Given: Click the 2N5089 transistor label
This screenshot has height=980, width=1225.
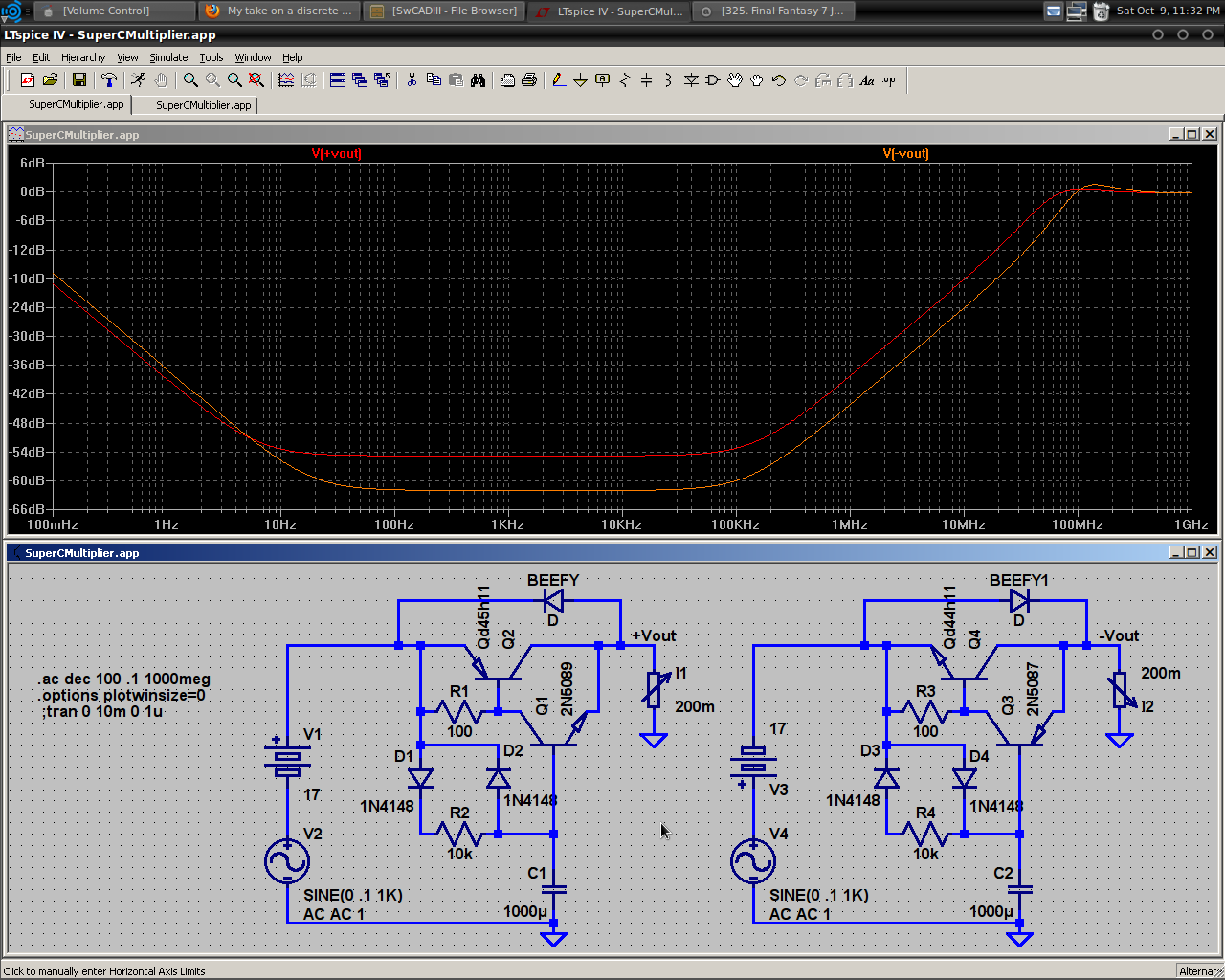Looking at the screenshot, I should click(x=567, y=689).
